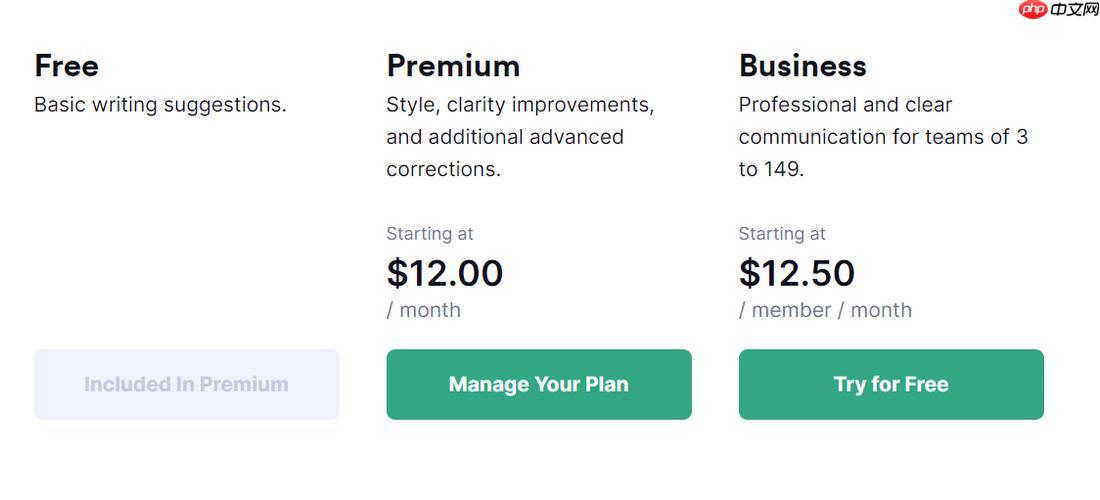Click 'Starting at' above the $12.00 price
Screen dimensions: 1100x500
pyautogui.click(x=430, y=234)
